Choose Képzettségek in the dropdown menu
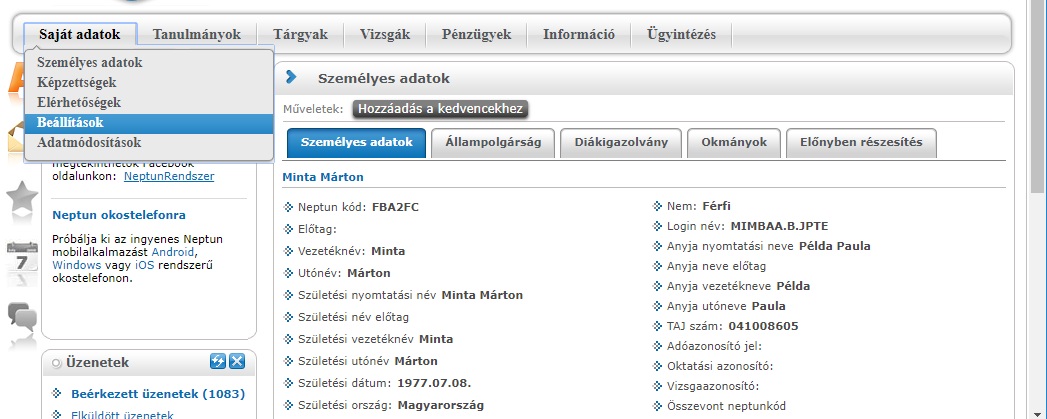The image size is (1047, 419). 77,82
